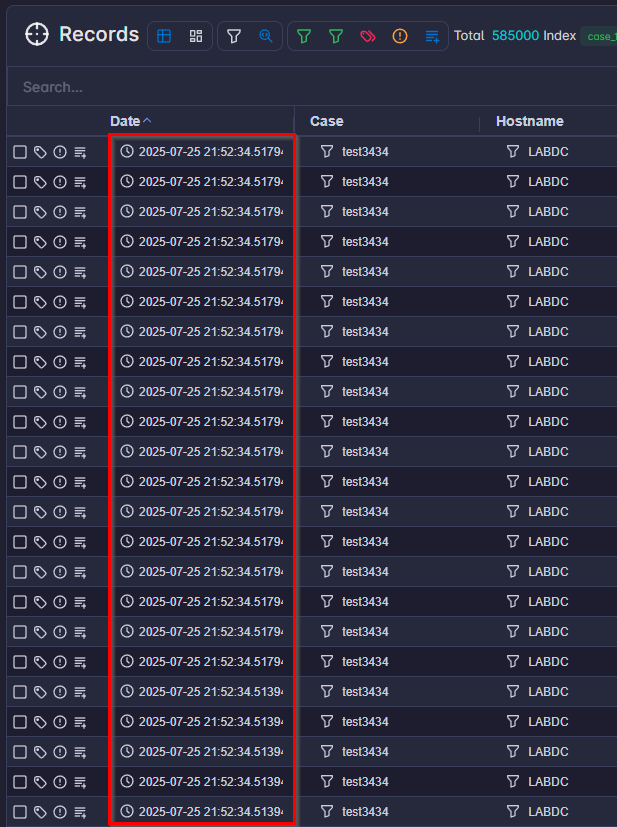This screenshot has height=827, width=617.
Task: Switch to the table view icon
Action: pyautogui.click(x=164, y=36)
